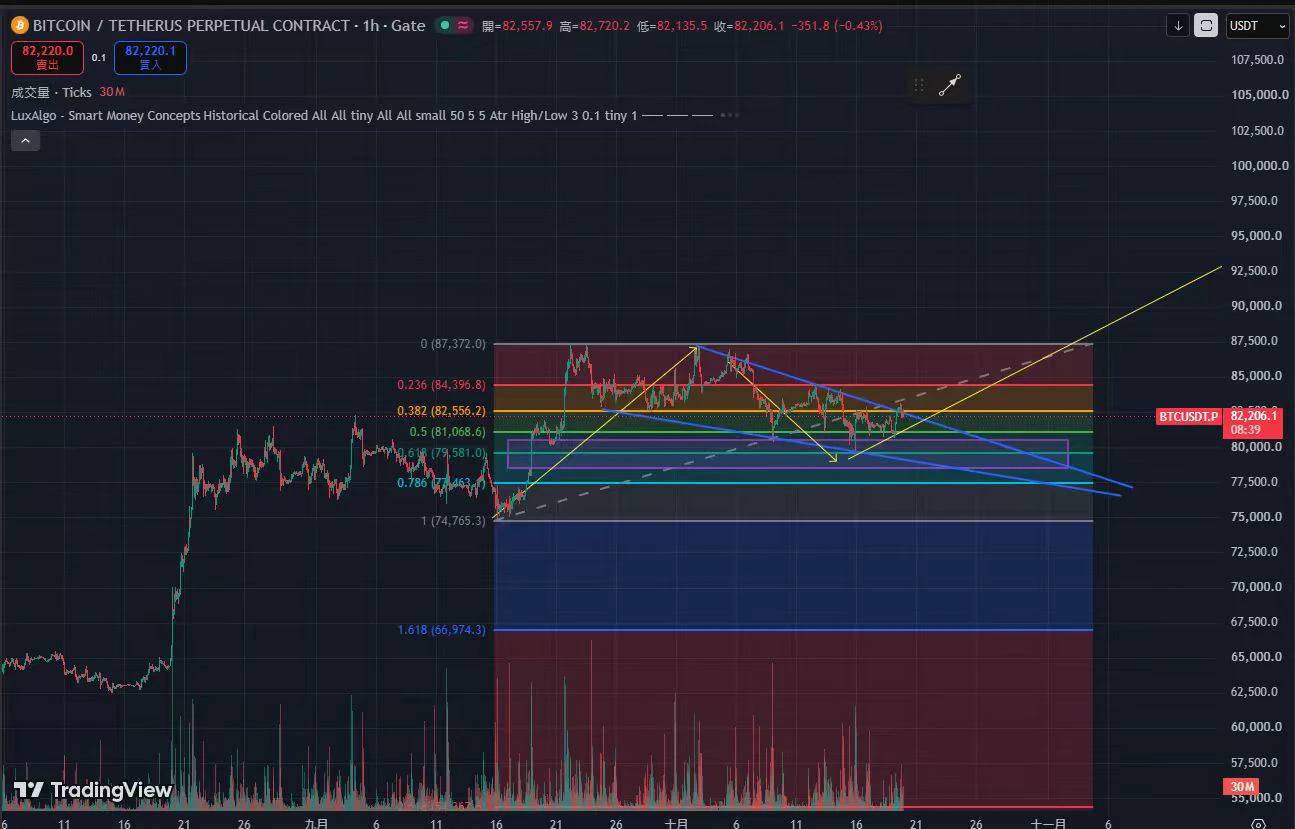Click the 0.1 spread value between sell and buy
Viewport: 1295px width, 829px height.
pos(99,58)
